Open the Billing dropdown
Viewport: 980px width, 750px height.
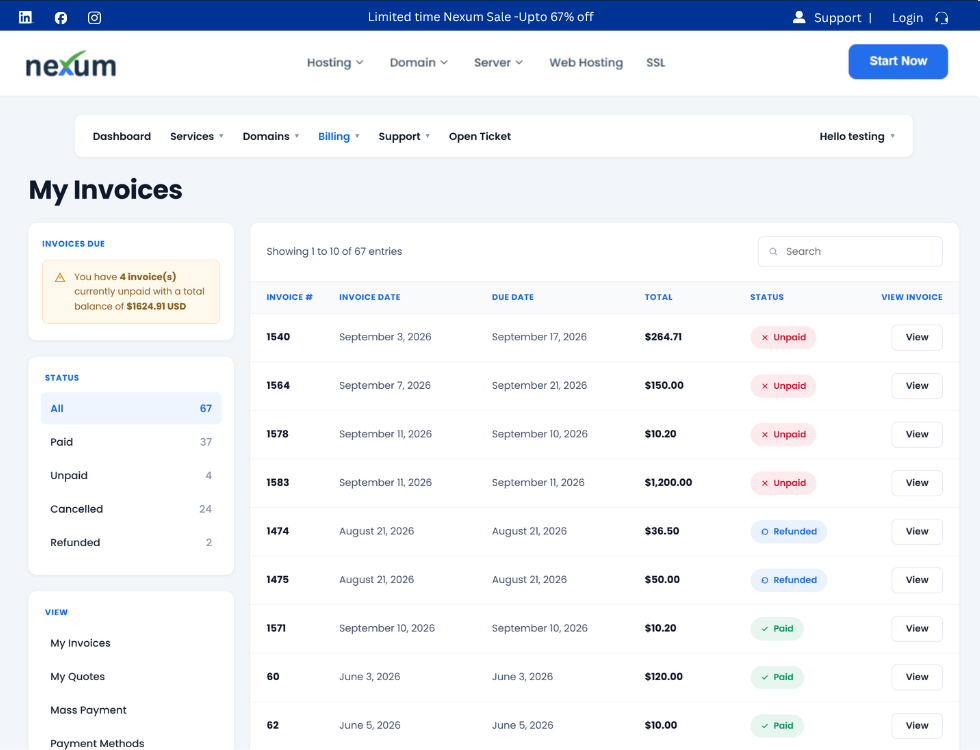tap(339, 136)
